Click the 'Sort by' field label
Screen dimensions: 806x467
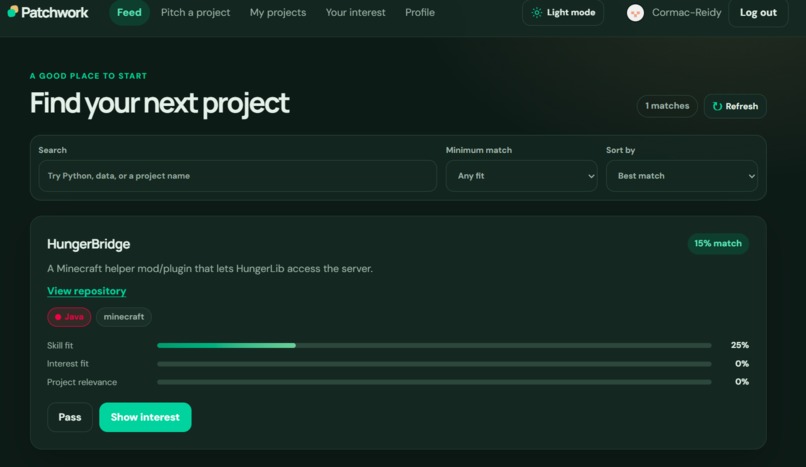(620, 150)
